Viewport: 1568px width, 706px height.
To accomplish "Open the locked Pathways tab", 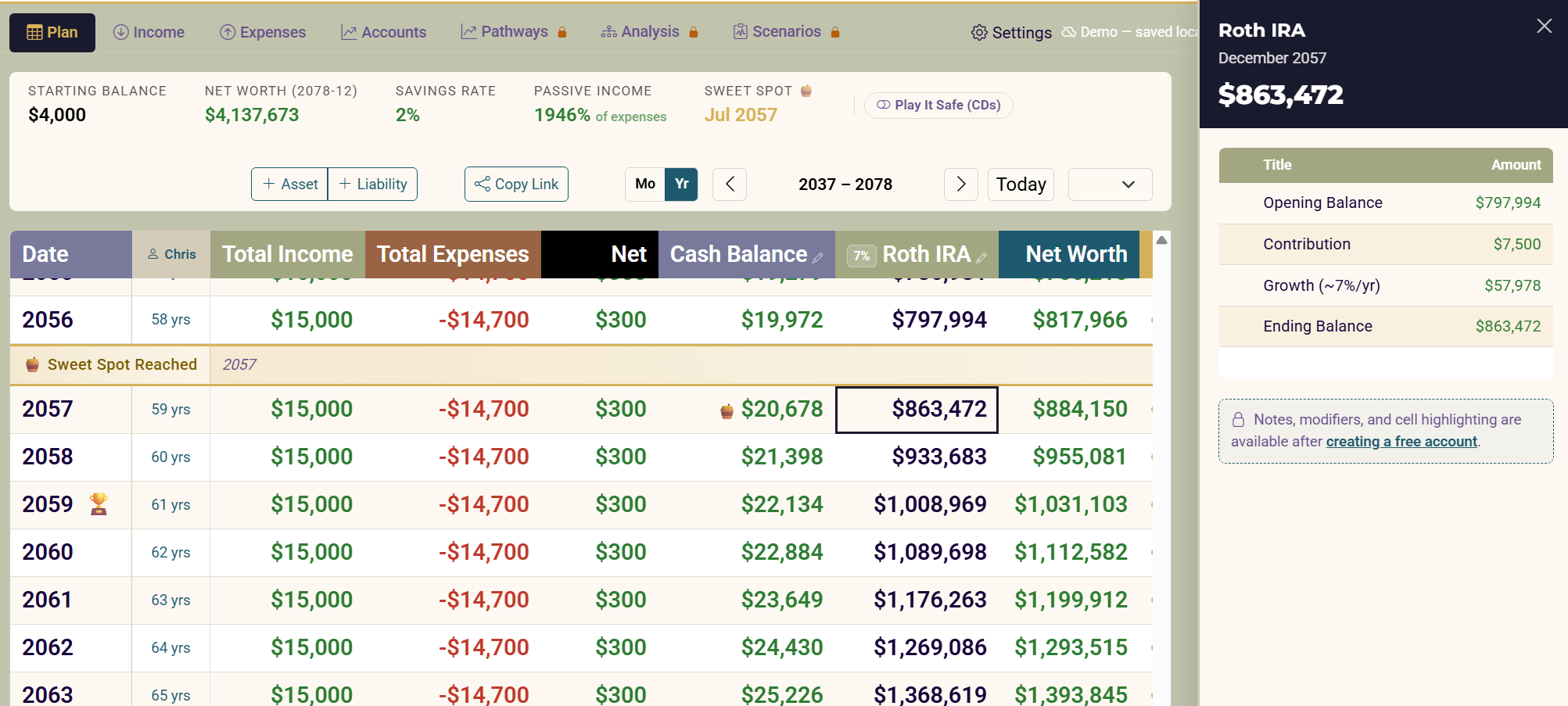I will pos(514,32).
